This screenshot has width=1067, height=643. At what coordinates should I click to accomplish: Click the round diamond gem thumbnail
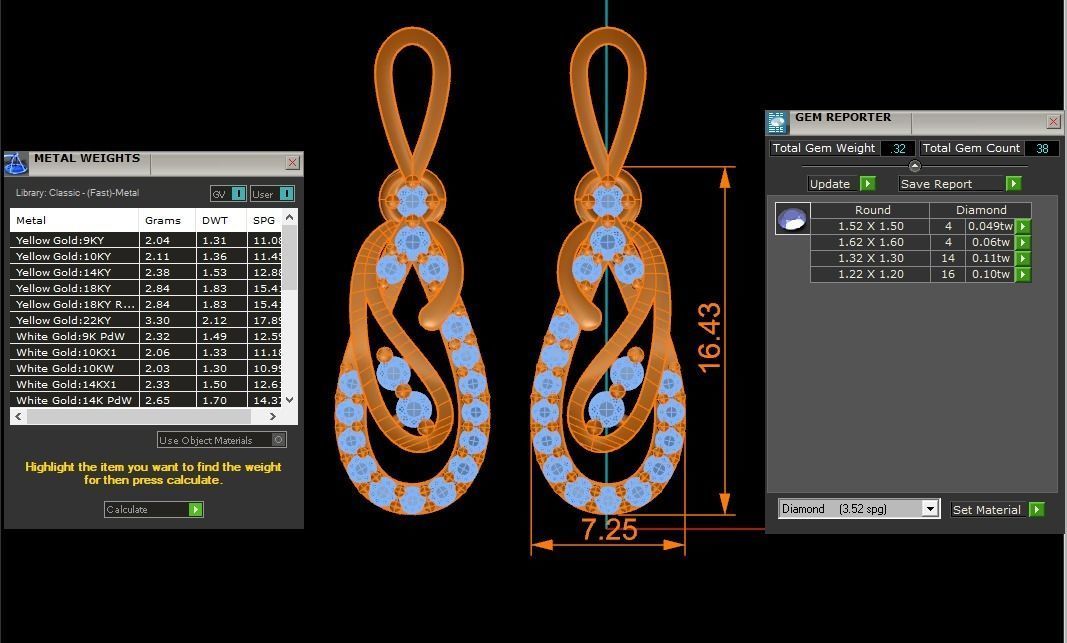pos(792,218)
